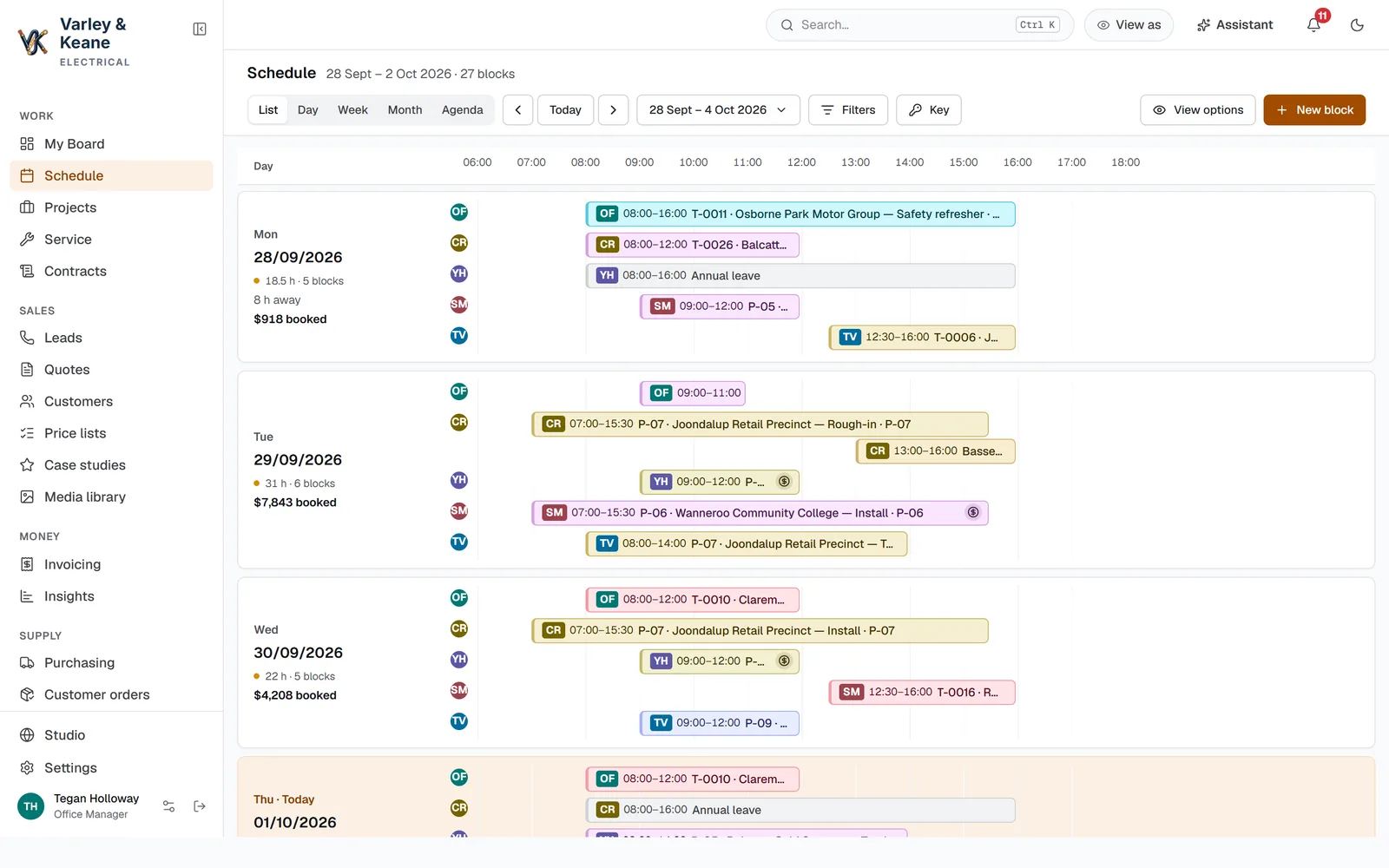This screenshot has height=868, width=1389.
Task: Toggle dark mode moon icon
Action: [1357, 25]
